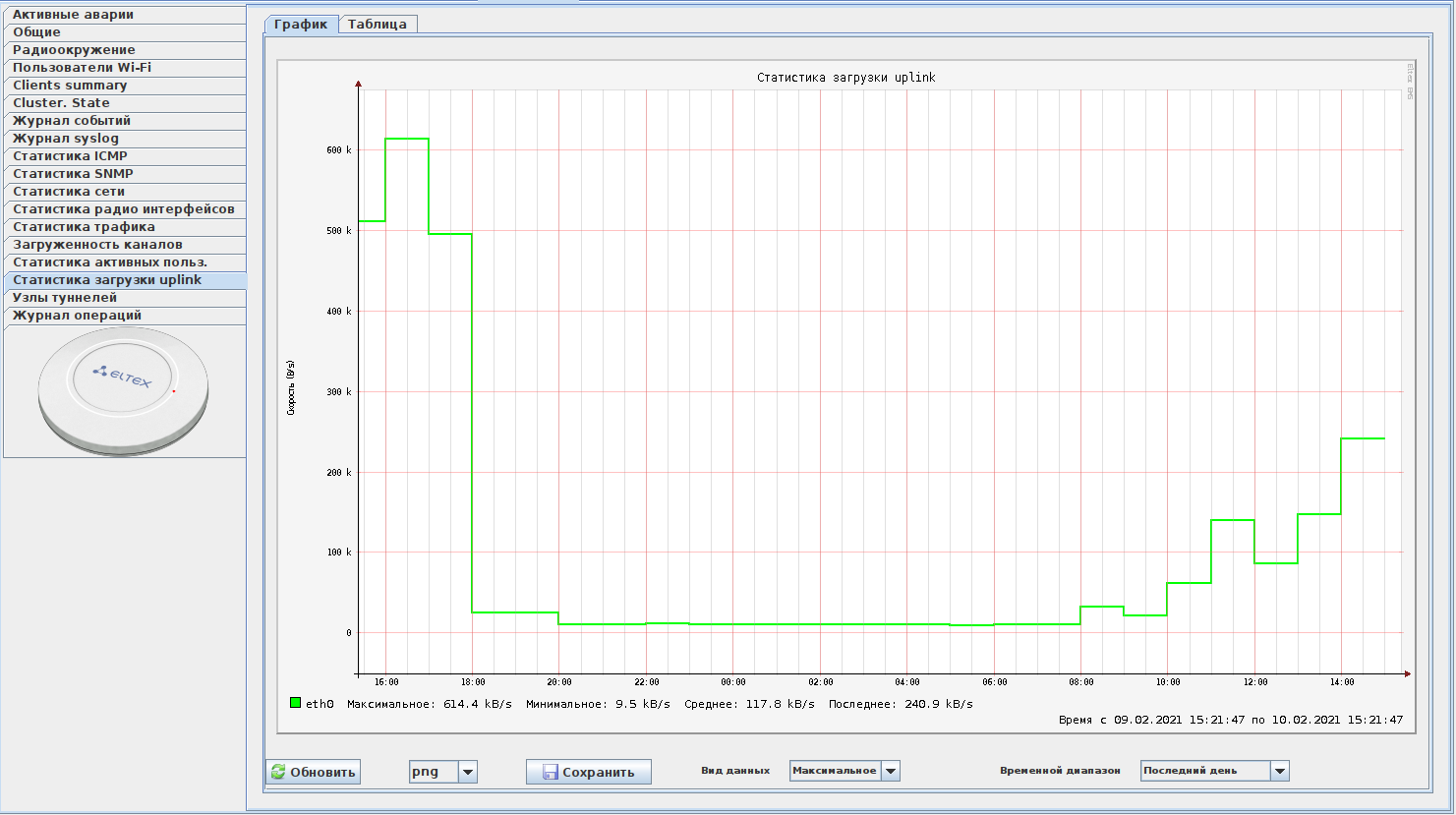Switch to the График tab

[301, 25]
